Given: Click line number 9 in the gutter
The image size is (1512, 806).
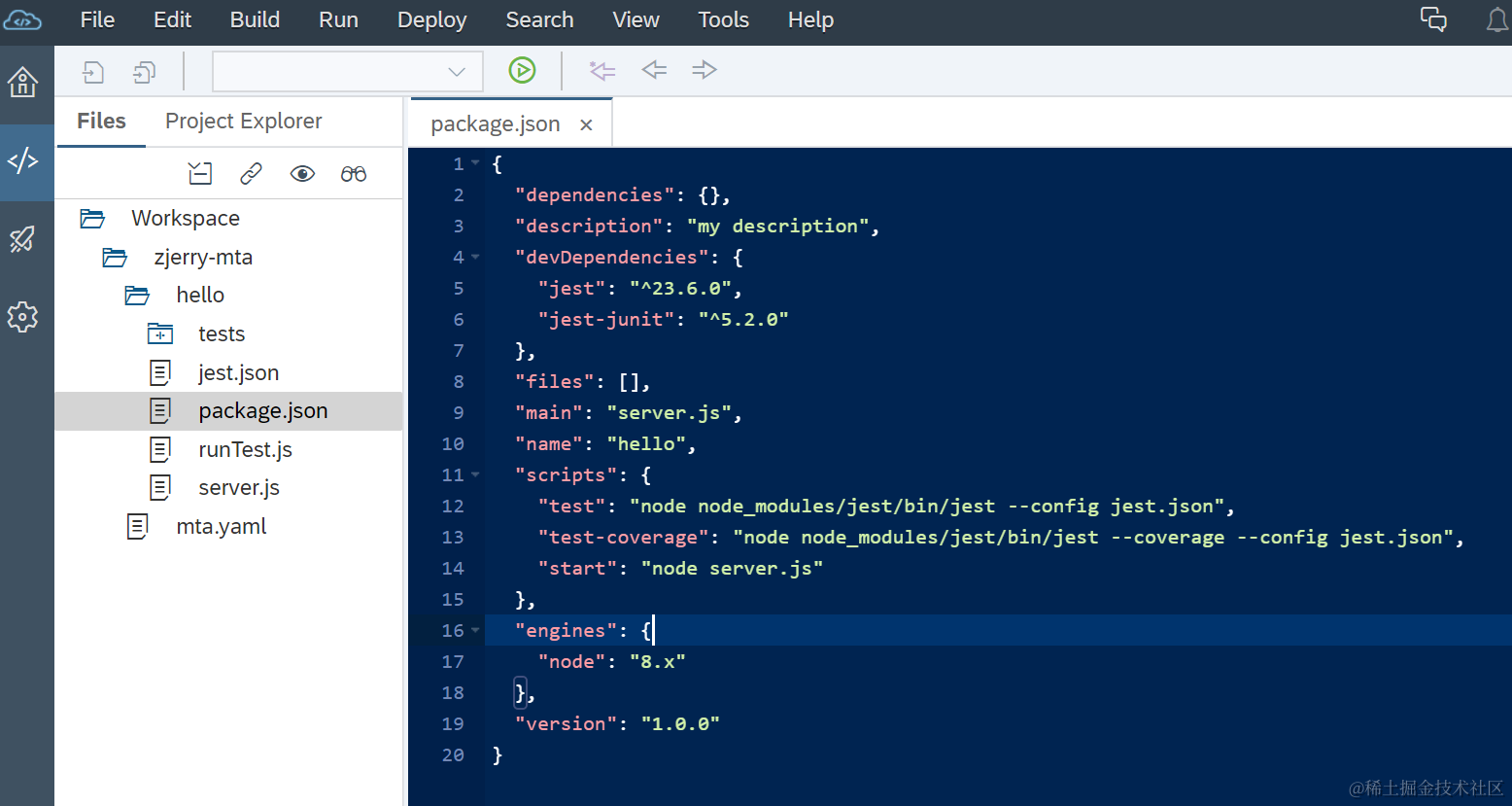Looking at the screenshot, I should pyautogui.click(x=458, y=412).
